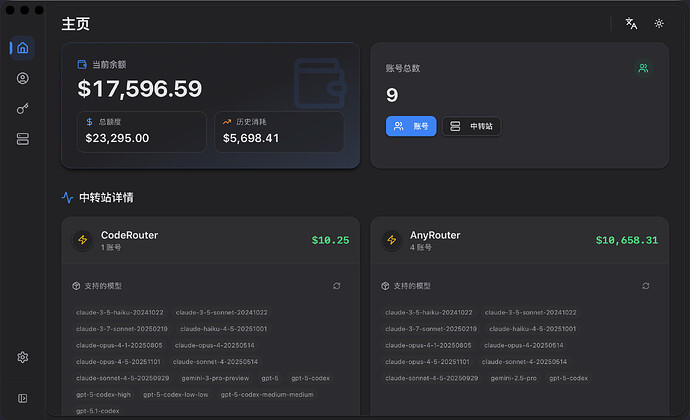This screenshot has width=690, height=420.
Task: Click the gpt-5 model tag in CodeRouter
Action: click(x=270, y=378)
